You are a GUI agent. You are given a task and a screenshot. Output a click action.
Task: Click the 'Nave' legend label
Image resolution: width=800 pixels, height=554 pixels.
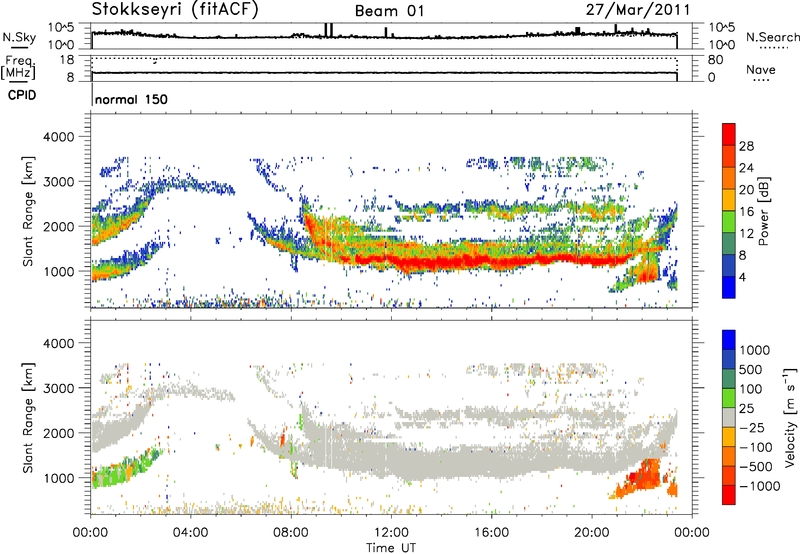[761, 69]
